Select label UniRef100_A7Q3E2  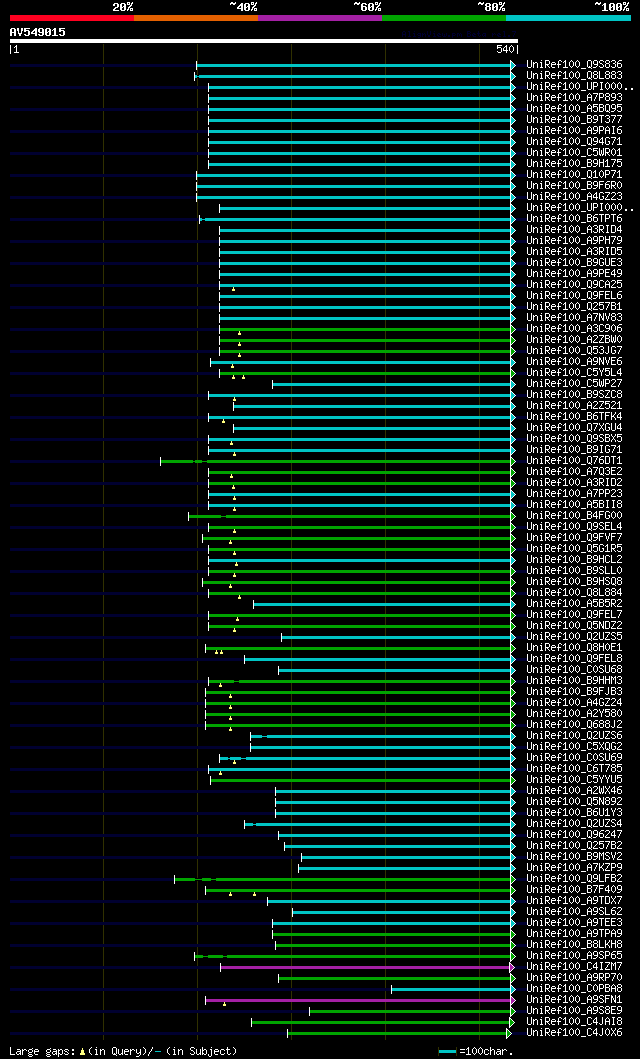click(575, 472)
